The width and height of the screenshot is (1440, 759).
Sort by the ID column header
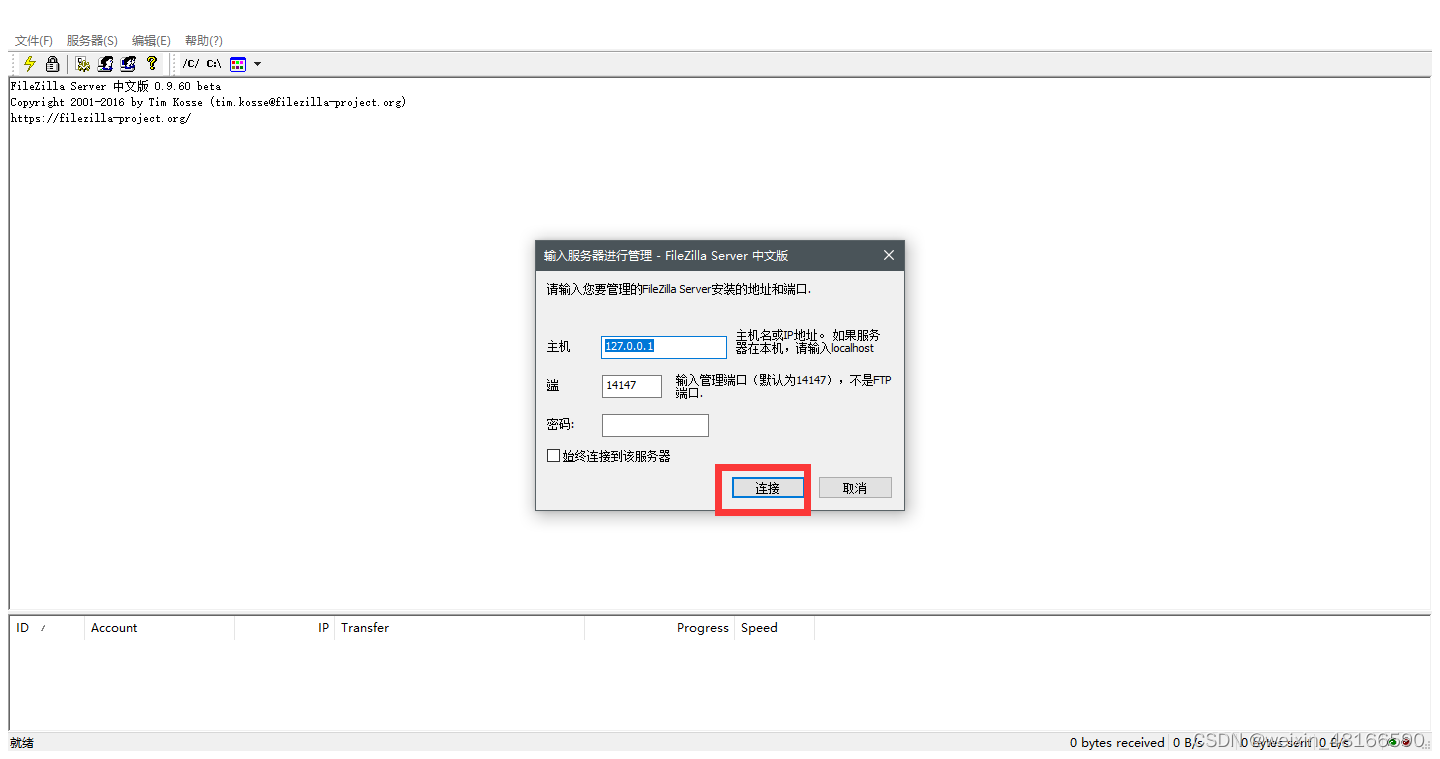coord(47,628)
